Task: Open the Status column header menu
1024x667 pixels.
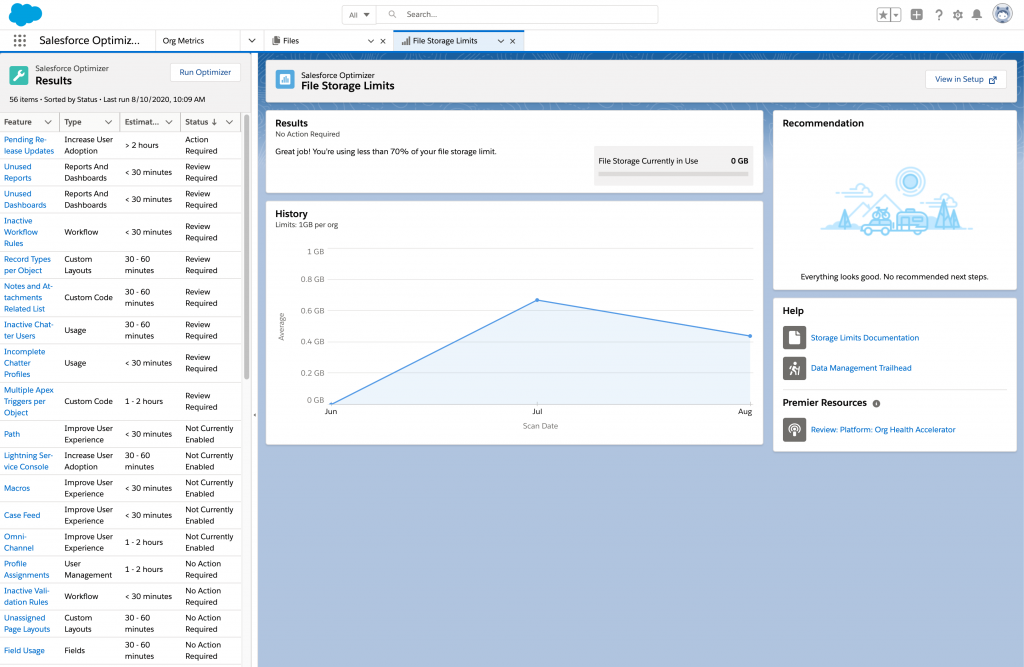Action: [229, 122]
